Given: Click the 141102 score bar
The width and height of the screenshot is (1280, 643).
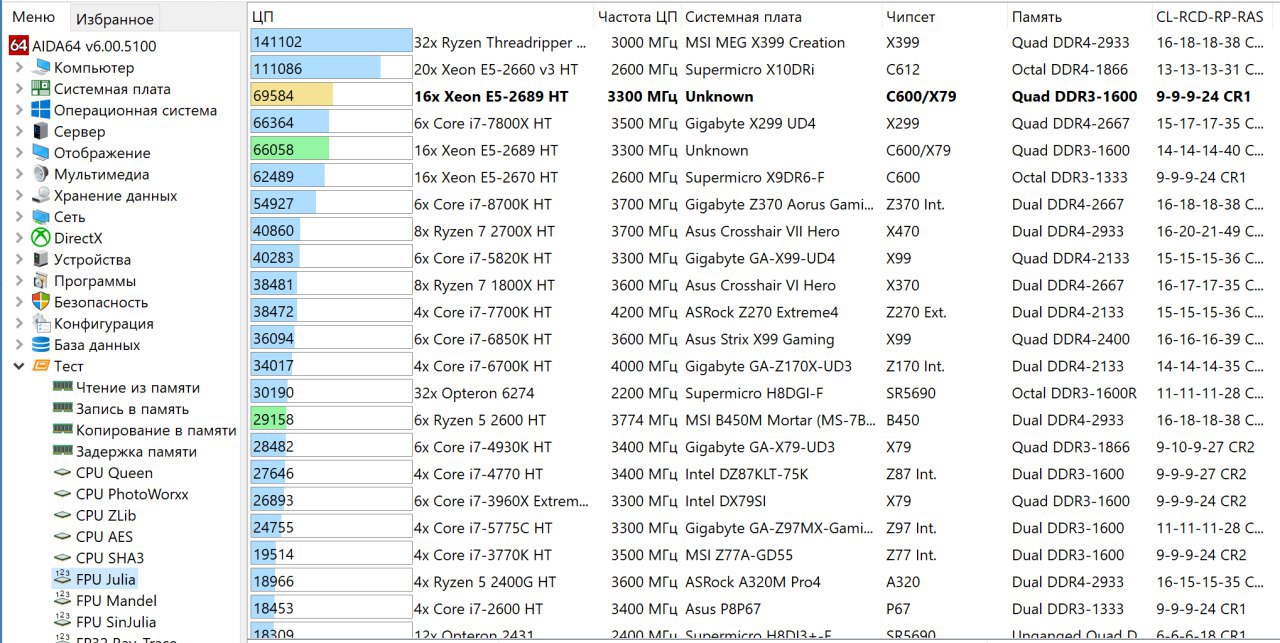Looking at the screenshot, I should pyautogui.click(x=330, y=43).
